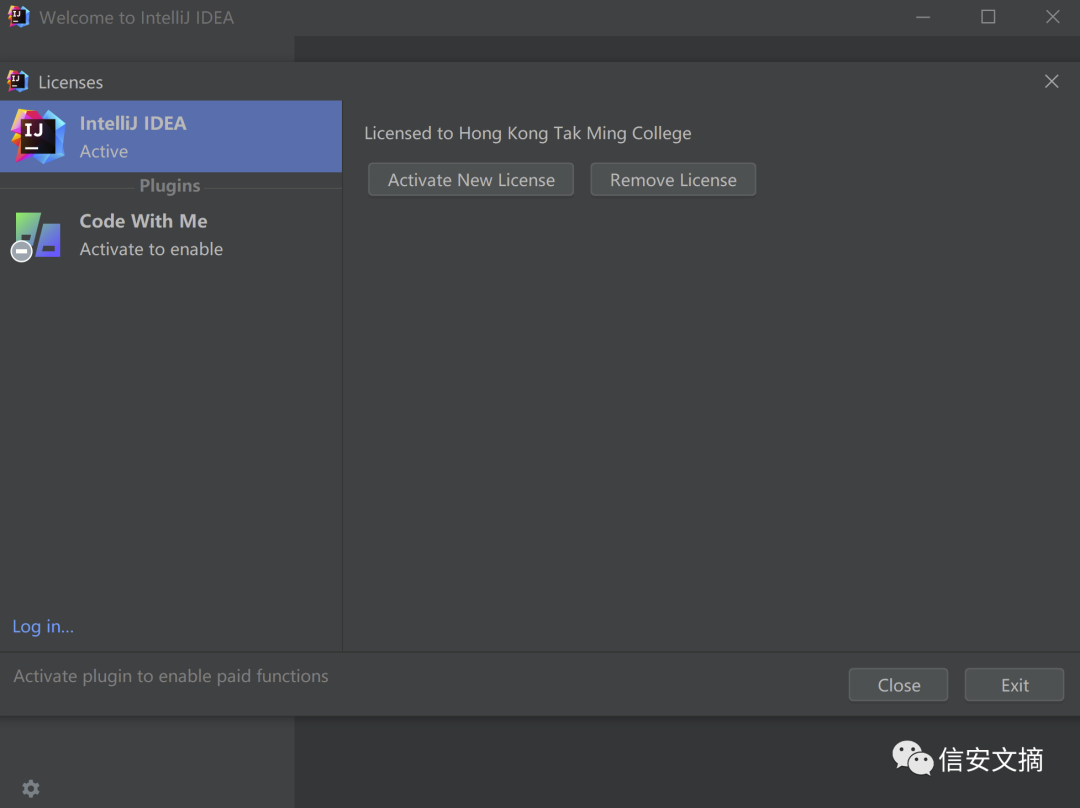
Task: Maximize the Welcome to IntelliJ IDEA window
Action: click(x=988, y=17)
